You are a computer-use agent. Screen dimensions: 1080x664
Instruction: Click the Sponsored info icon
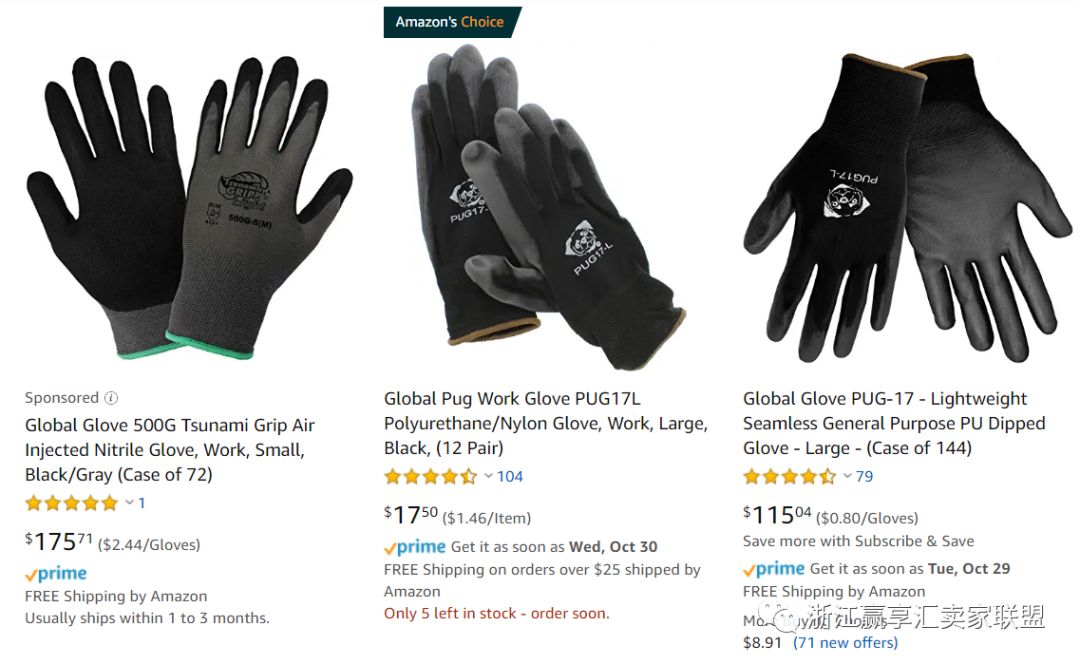[111, 398]
